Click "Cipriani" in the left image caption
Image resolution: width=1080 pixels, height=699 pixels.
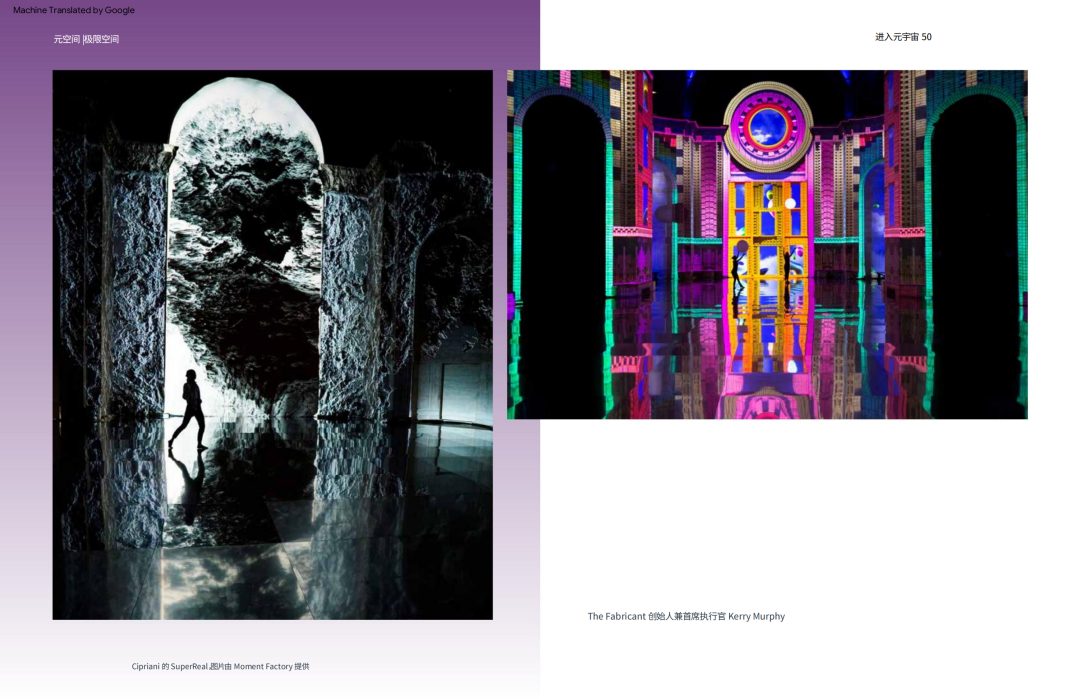point(145,666)
